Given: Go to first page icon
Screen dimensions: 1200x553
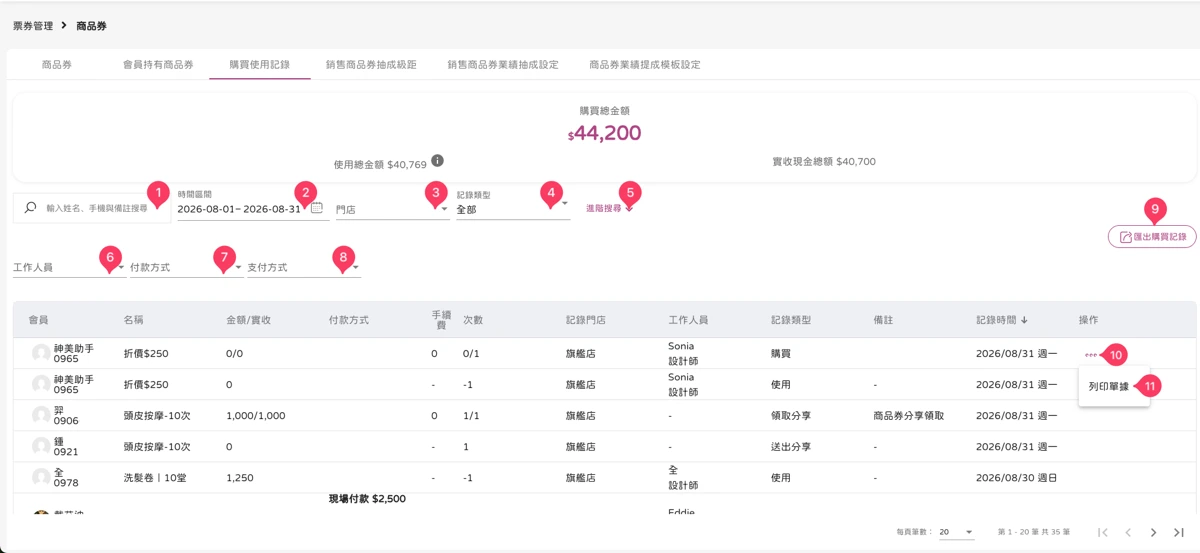Looking at the screenshot, I should (1103, 532).
